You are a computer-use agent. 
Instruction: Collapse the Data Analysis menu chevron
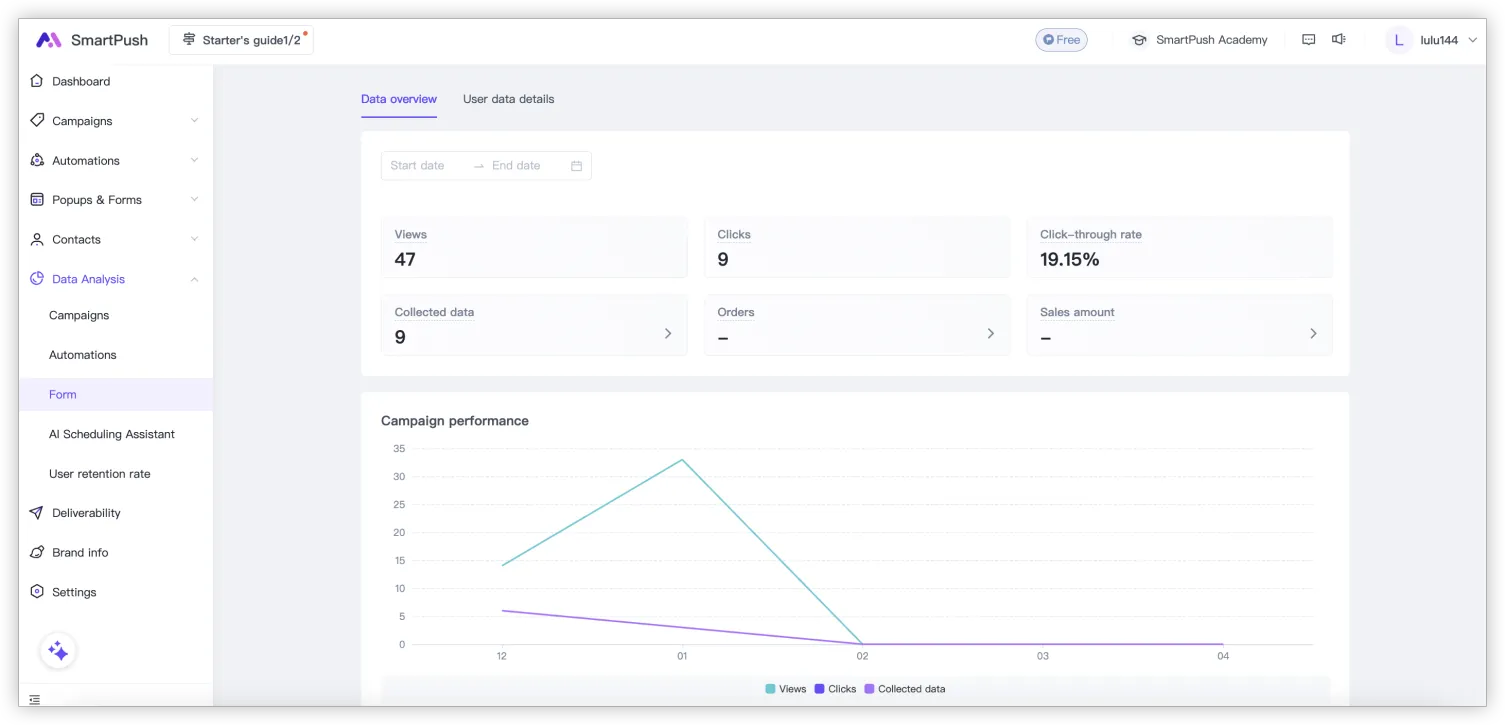(194, 279)
